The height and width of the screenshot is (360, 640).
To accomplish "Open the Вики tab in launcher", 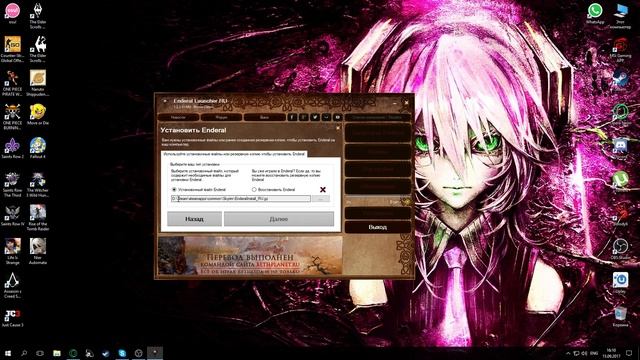I will pyautogui.click(x=264, y=117).
